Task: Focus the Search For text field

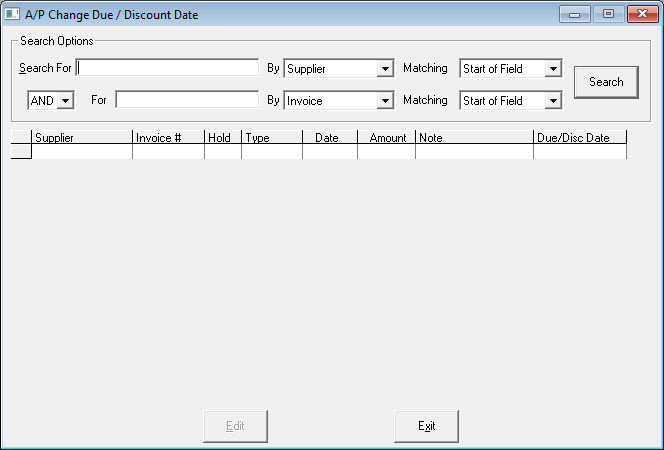Action: (x=167, y=68)
